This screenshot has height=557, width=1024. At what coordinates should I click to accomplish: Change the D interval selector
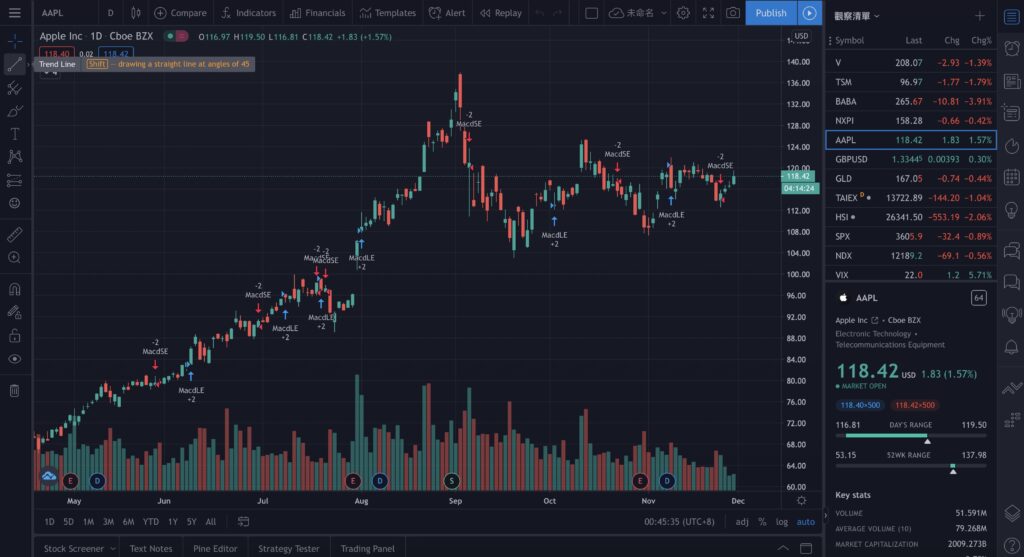[110, 12]
